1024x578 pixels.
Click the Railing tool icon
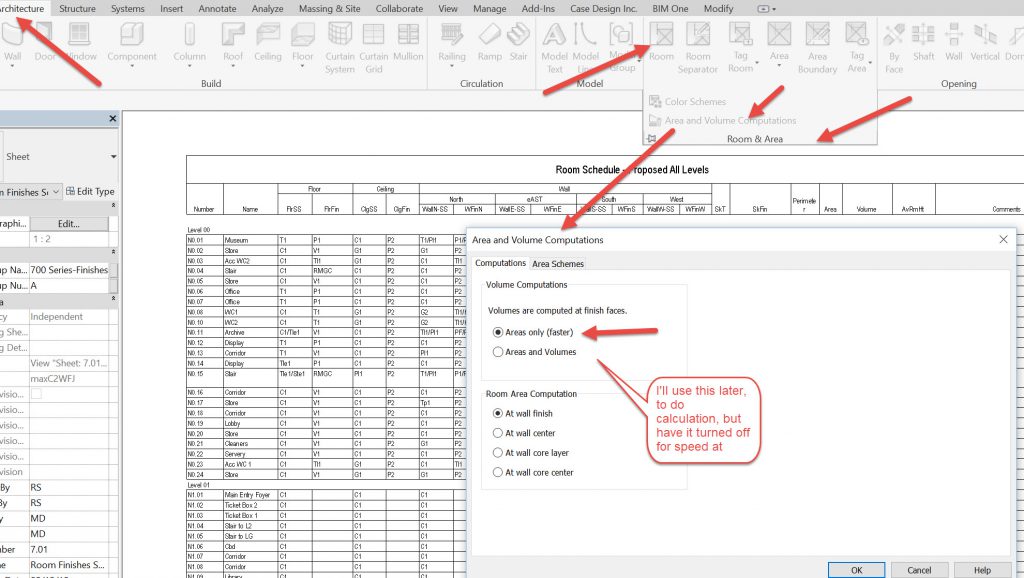(x=452, y=43)
